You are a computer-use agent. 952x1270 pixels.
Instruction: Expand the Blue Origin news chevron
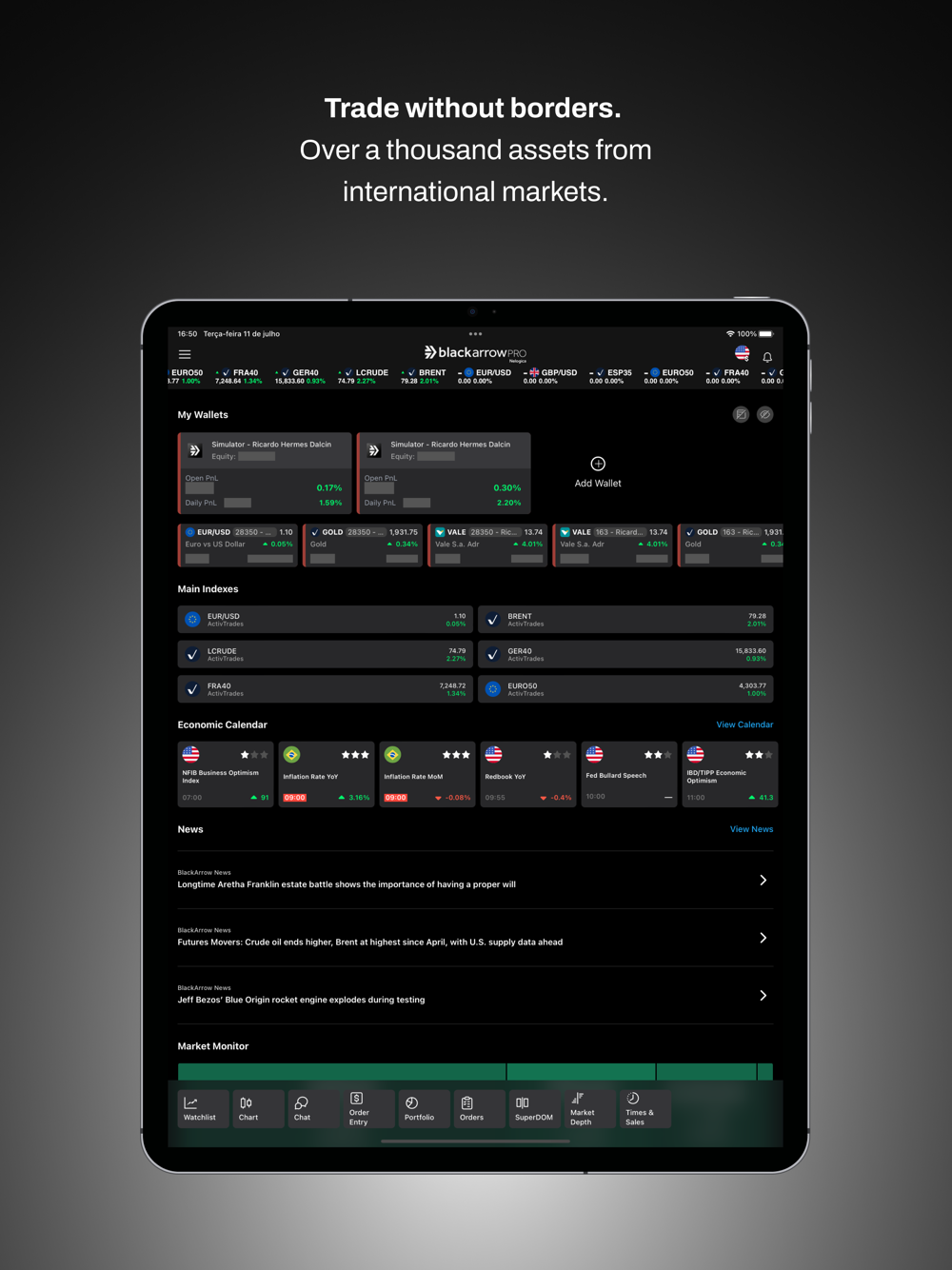coord(763,996)
